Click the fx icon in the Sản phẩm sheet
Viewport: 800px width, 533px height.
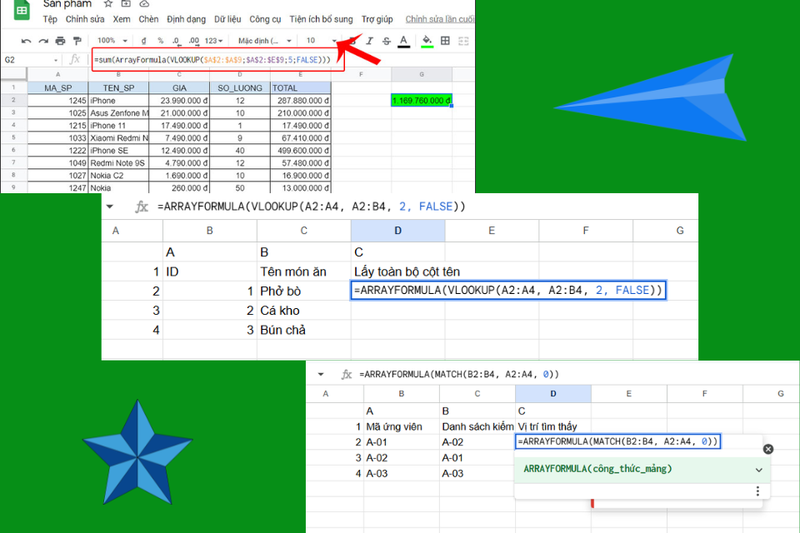74,60
